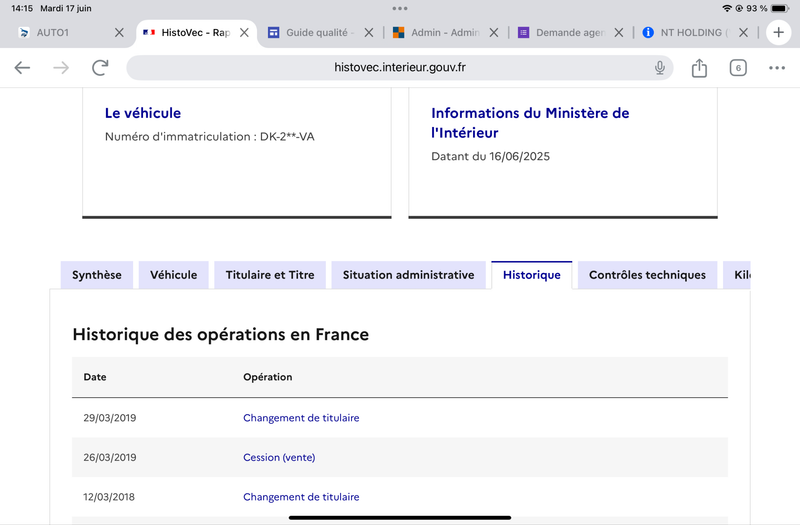Add a new browser tab
The height and width of the screenshot is (525, 800).
coord(778,33)
